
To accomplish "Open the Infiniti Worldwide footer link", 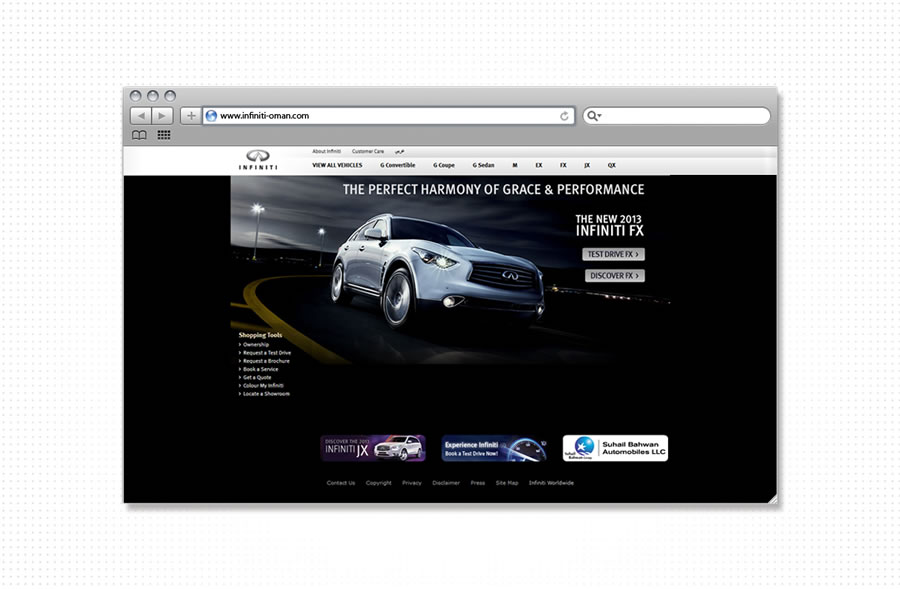I will [x=552, y=483].
